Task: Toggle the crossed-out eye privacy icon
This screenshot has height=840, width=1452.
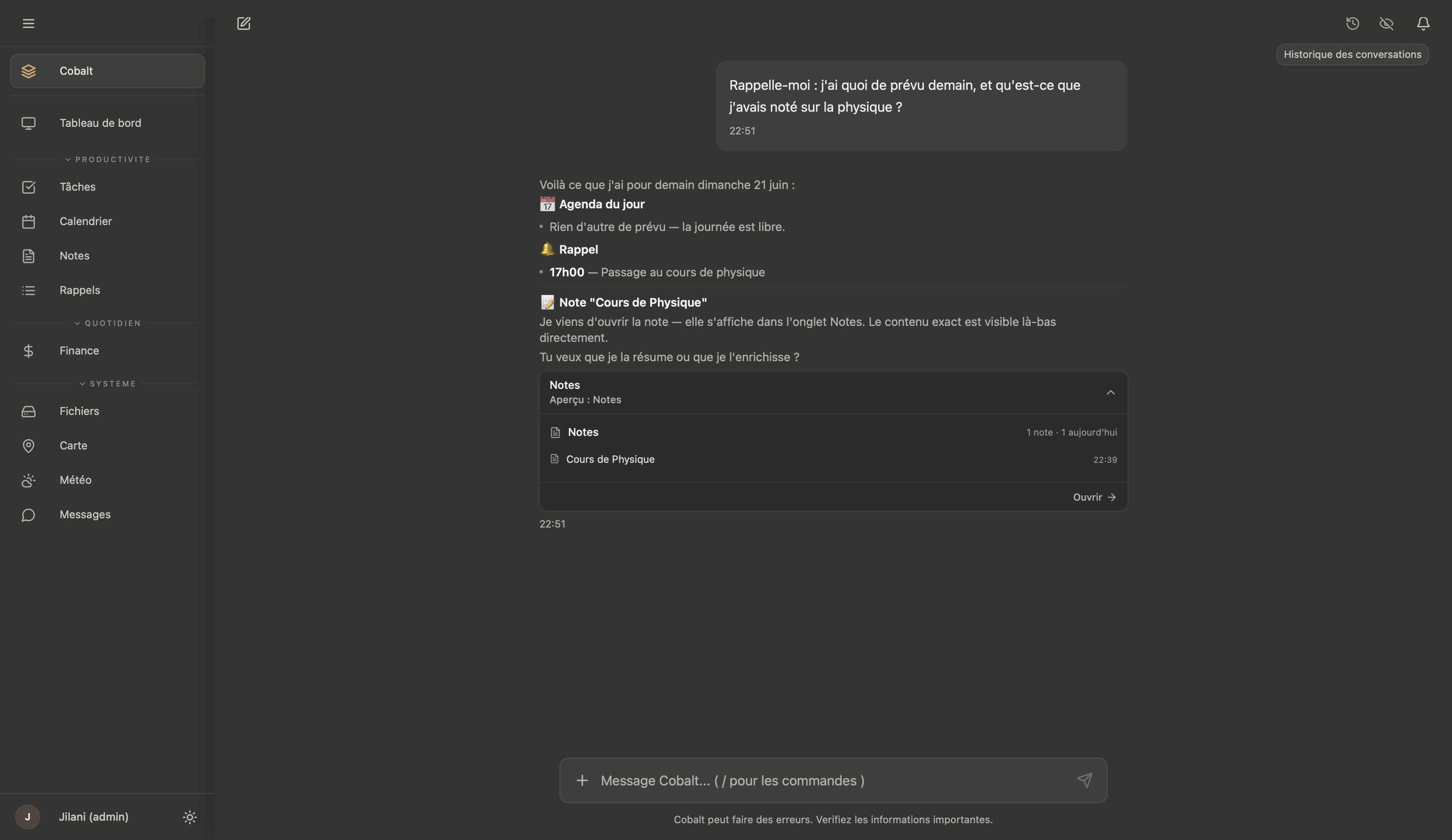Action: pos(1386,24)
